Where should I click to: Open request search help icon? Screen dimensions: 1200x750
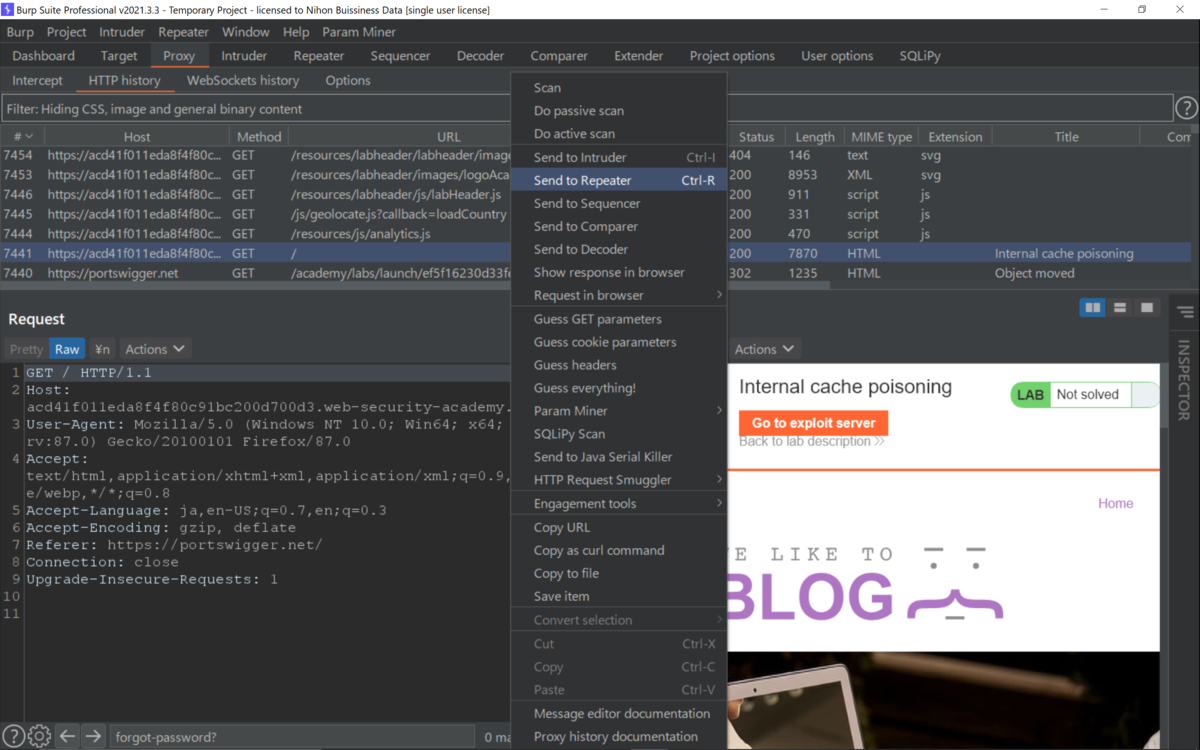click(13, 736)
